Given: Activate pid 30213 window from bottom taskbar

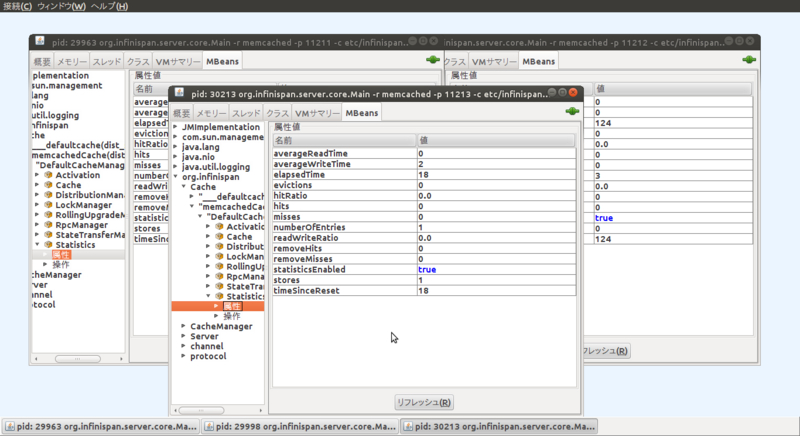Looking at the screenshot, I should coord(499,426).
